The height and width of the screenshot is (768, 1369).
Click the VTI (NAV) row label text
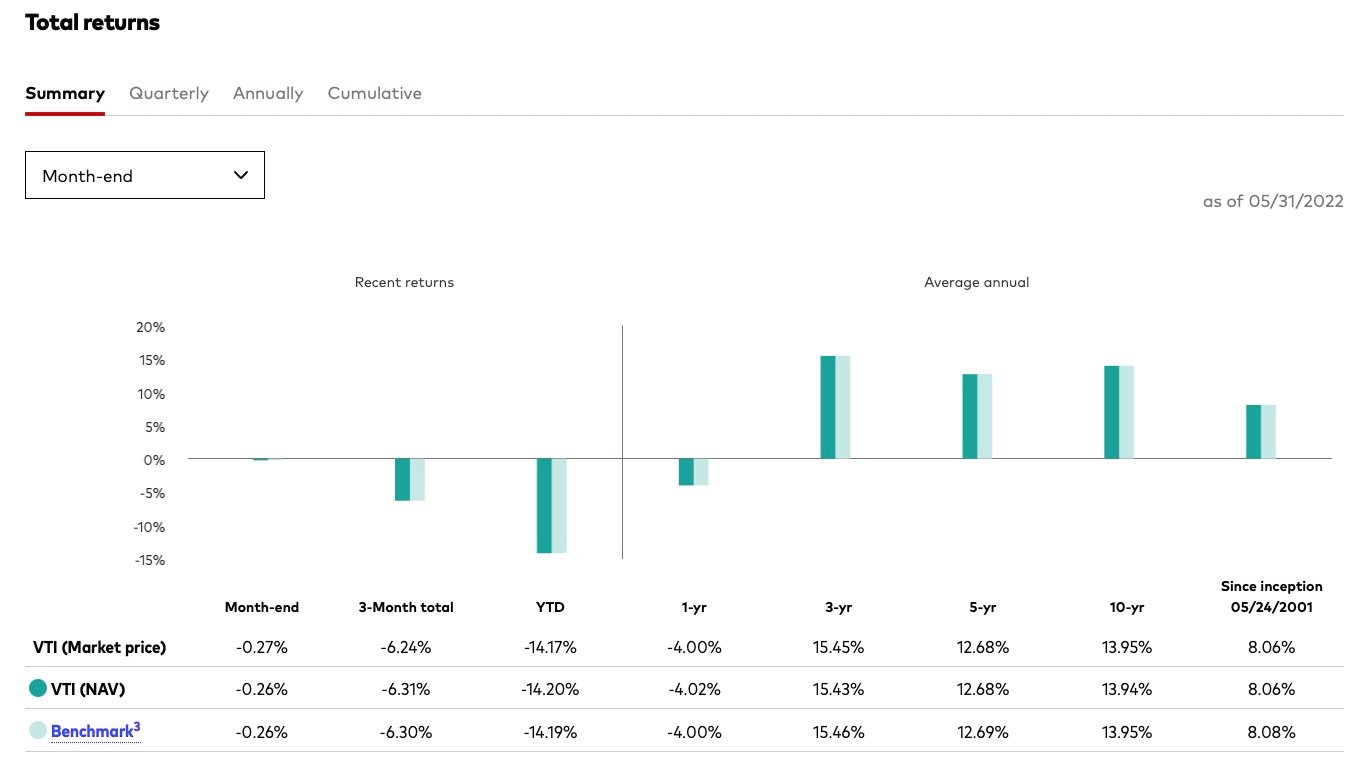(x=88, y=689)
